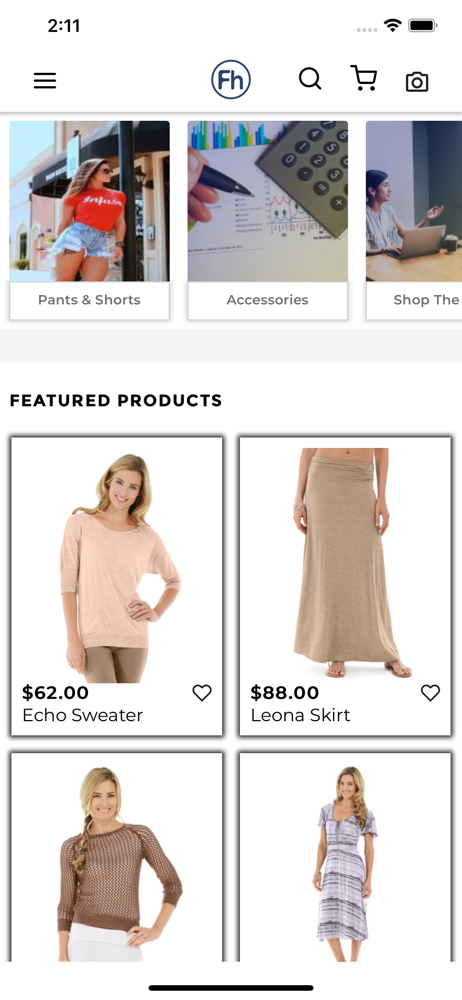Favorite the Leona Skirt with heart icon
The width and height of the screenshot is (462, 1000).
(430, 693)
